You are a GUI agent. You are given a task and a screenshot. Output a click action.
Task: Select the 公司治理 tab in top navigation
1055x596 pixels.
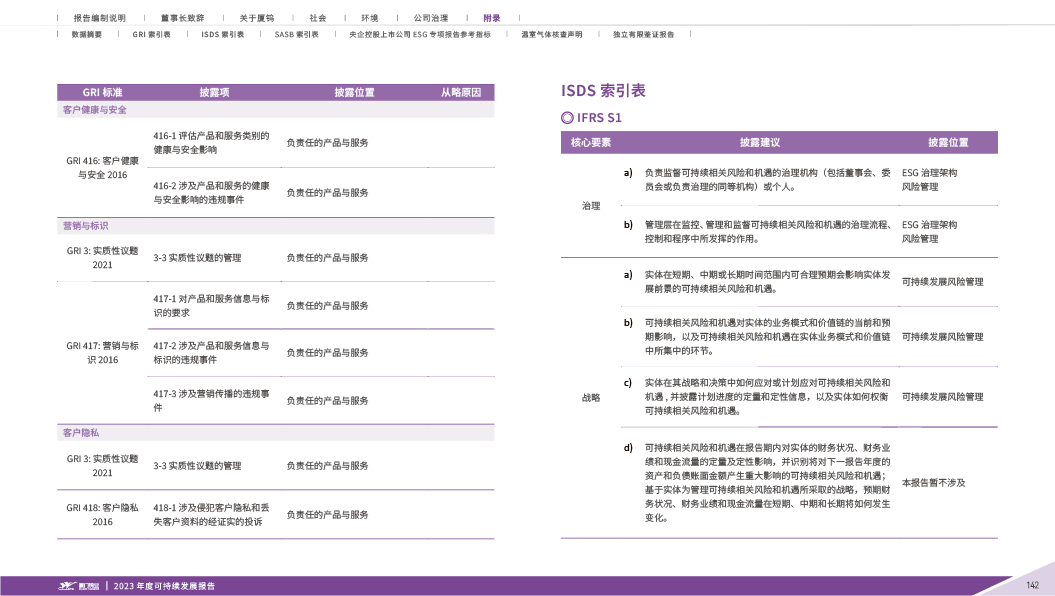click(x=429, y=18)
